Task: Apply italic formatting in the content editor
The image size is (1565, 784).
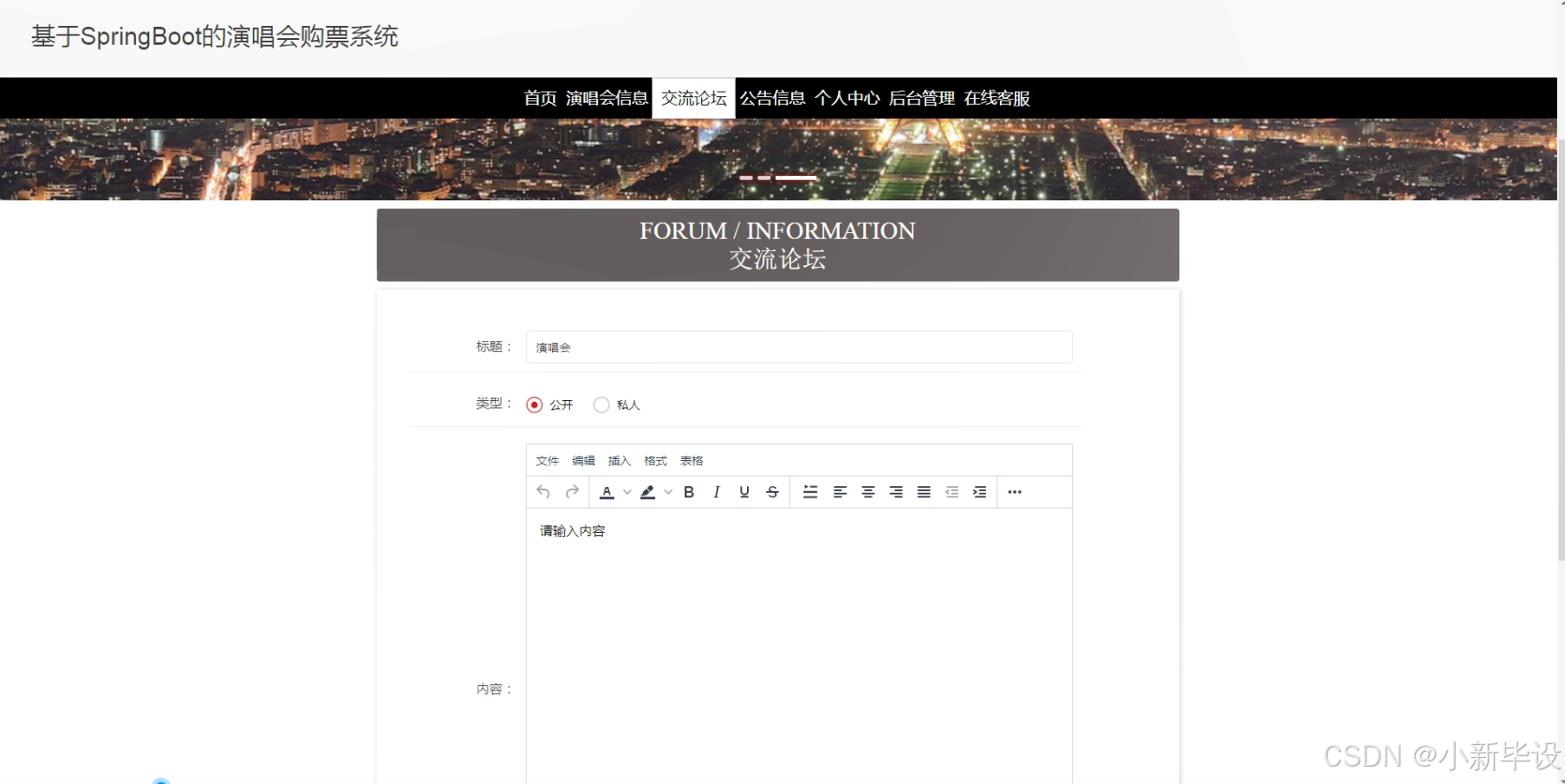Action: click(x=717, y=492)
